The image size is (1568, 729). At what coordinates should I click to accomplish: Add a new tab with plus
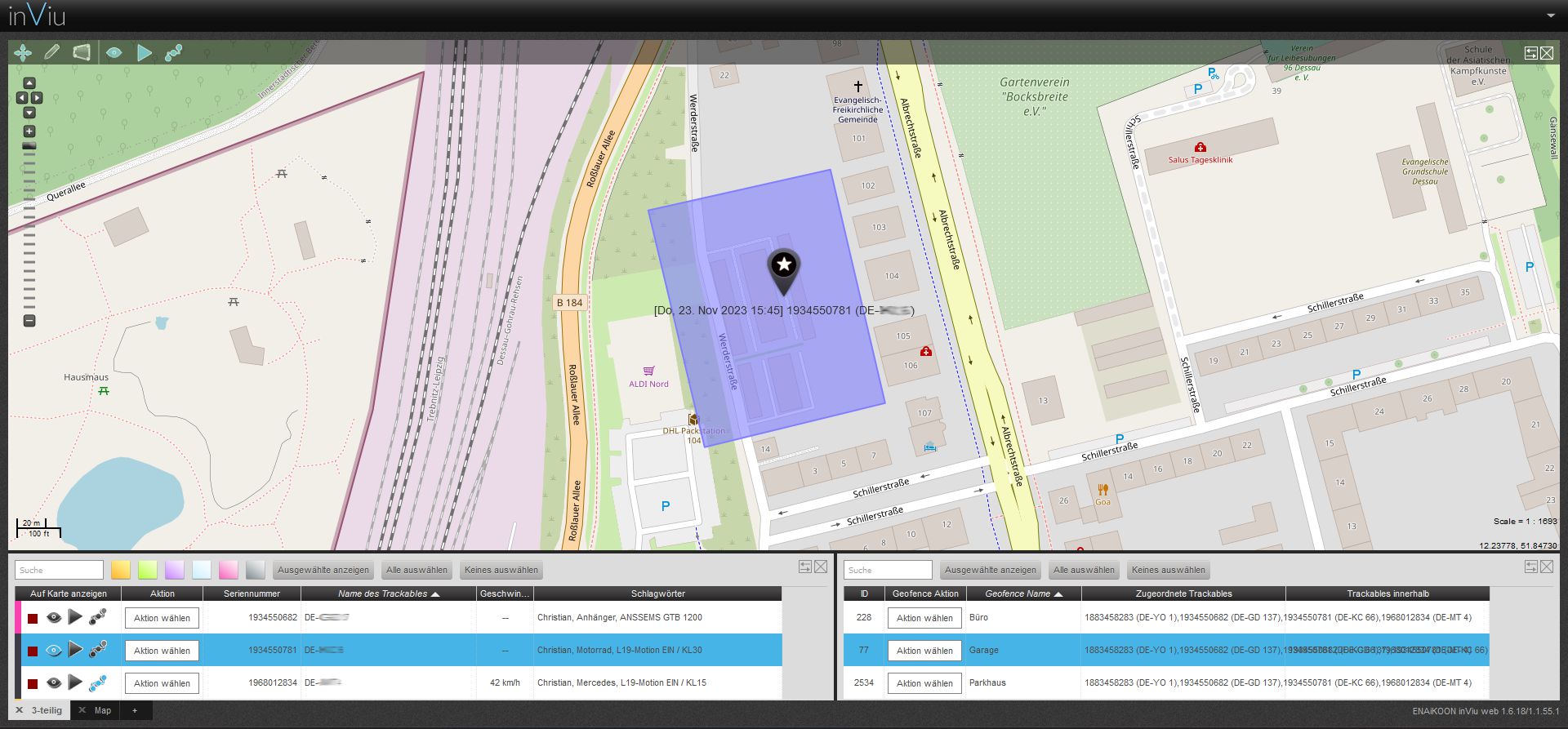(x=135, y=710)
